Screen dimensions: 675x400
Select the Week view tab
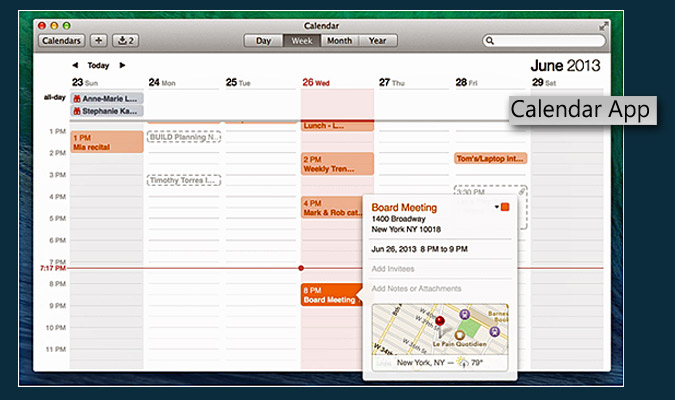(300, 41)
